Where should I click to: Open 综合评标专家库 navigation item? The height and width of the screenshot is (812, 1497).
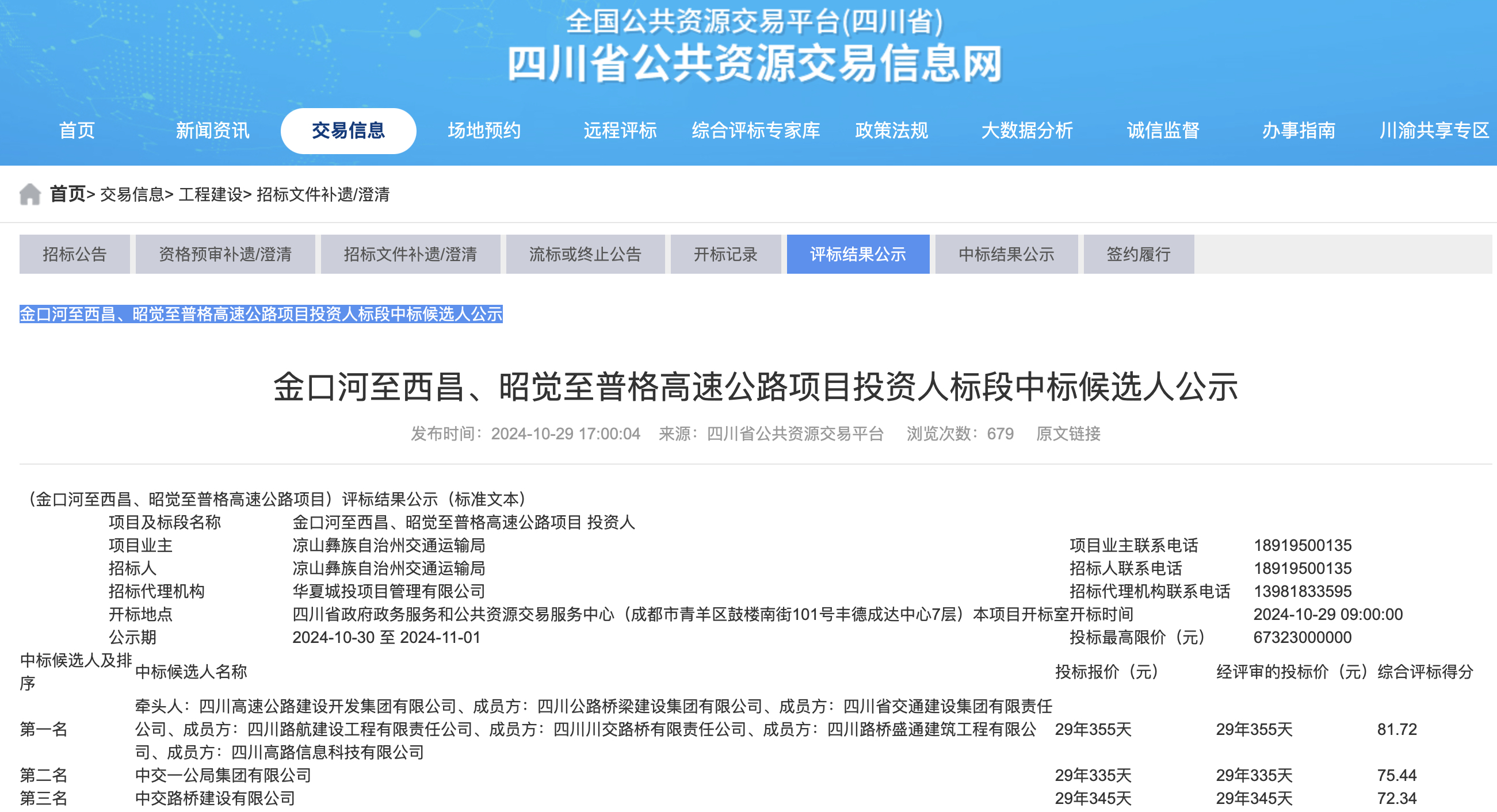click(x=755, y=131)
